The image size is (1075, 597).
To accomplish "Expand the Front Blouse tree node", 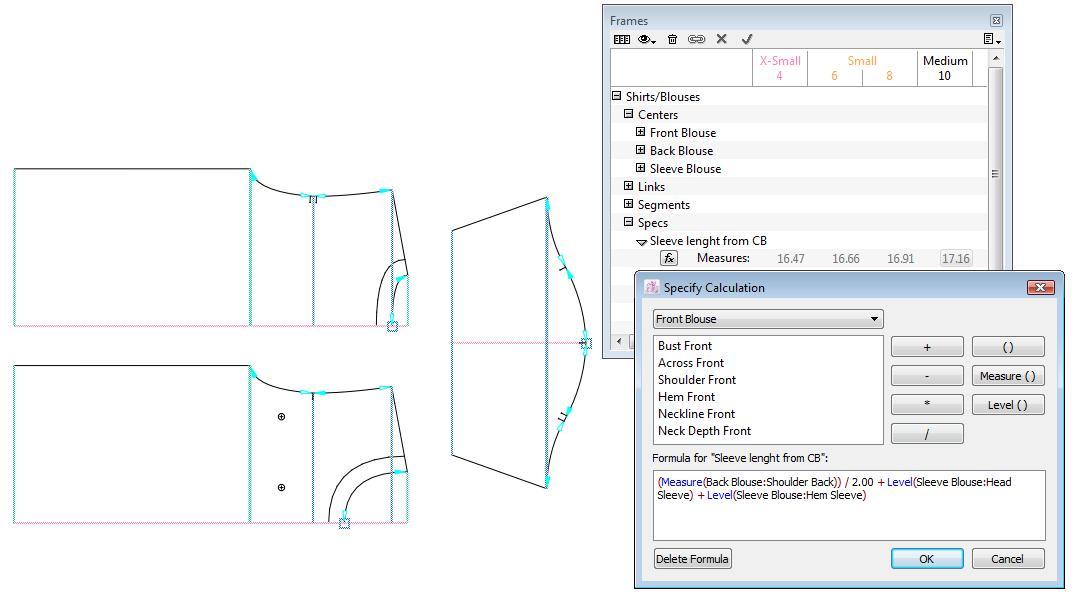I will coord(641,132).
